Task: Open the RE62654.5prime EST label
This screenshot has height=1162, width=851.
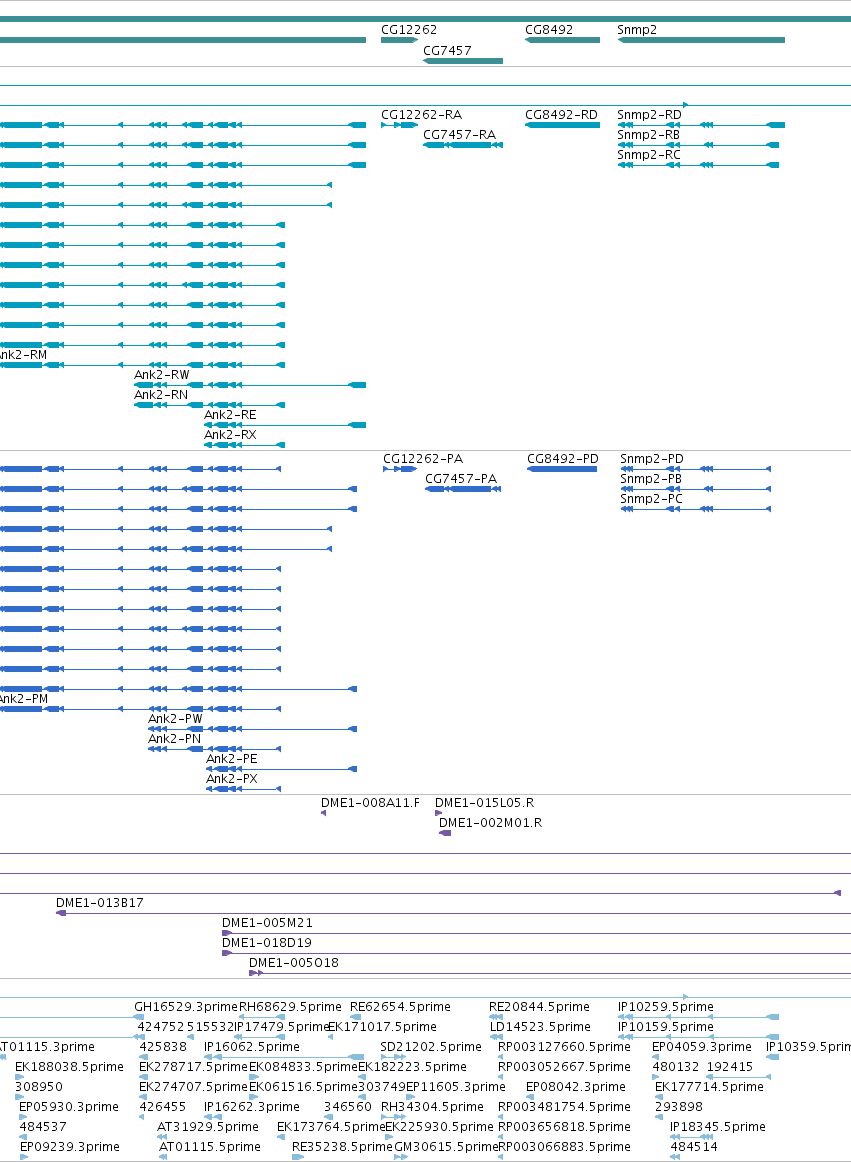Action: click(x=400, y=1006)
